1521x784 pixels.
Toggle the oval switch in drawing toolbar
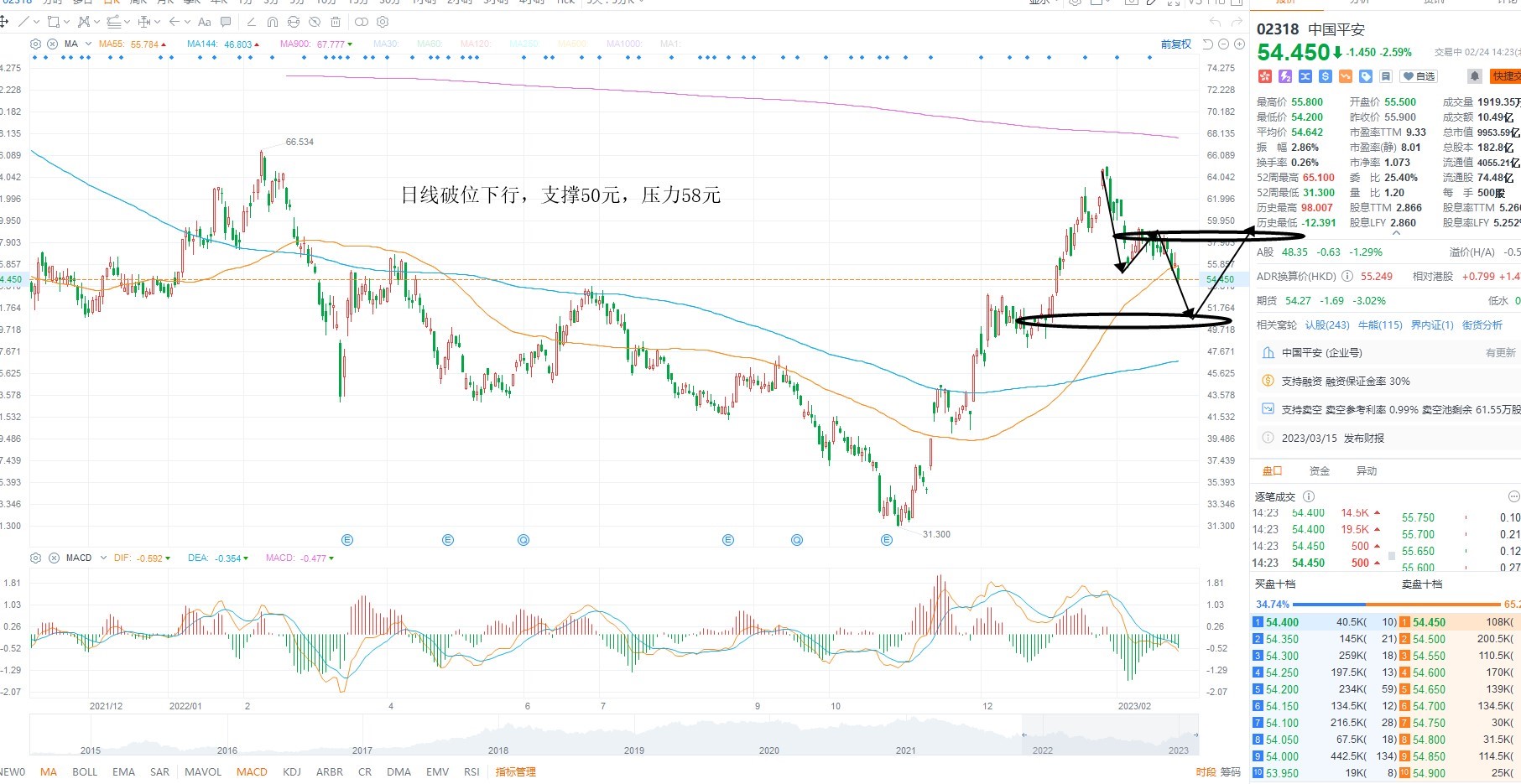click(361, 22)
